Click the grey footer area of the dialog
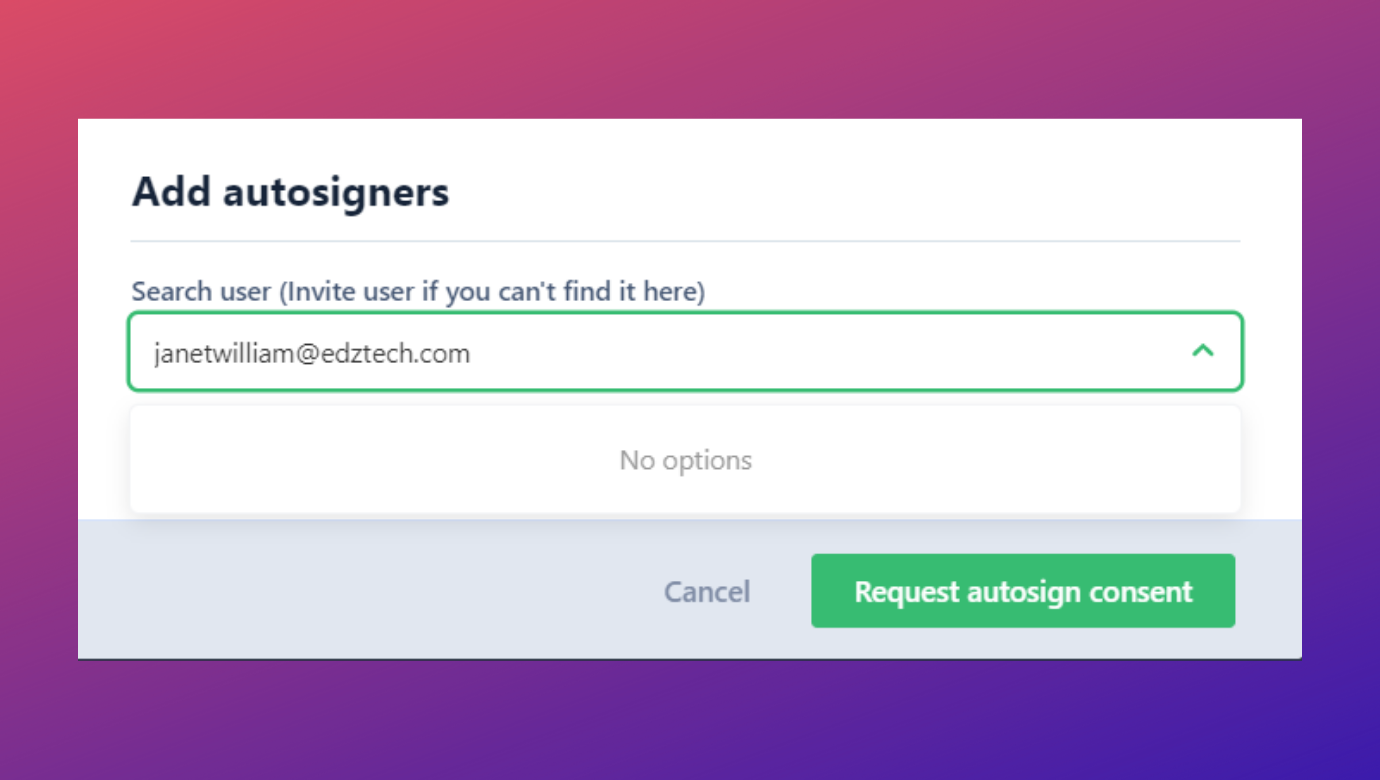Screen dimensions: 1380x780 click(x=300, y=590)
